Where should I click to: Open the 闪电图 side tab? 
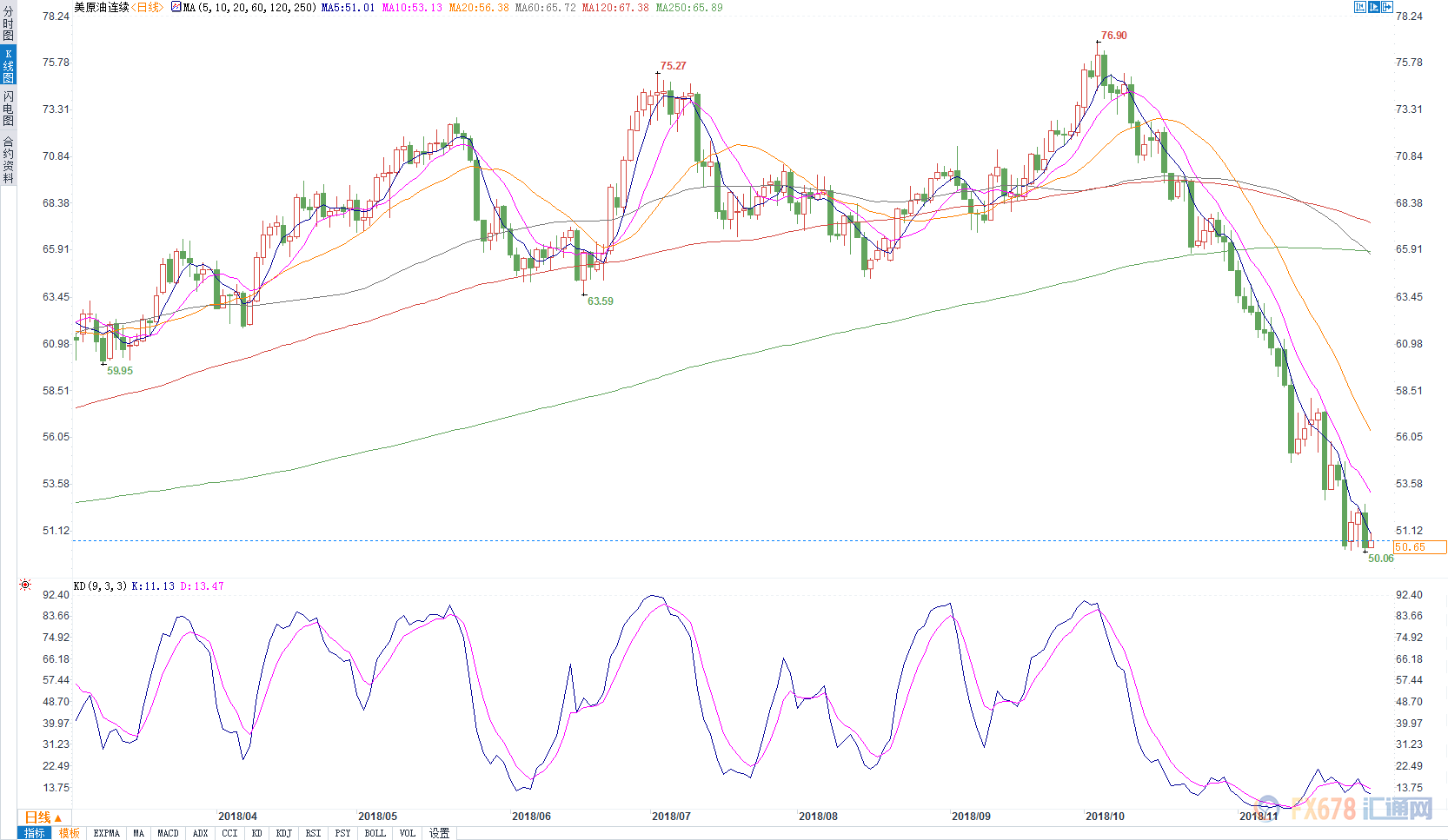click(8, 109)
